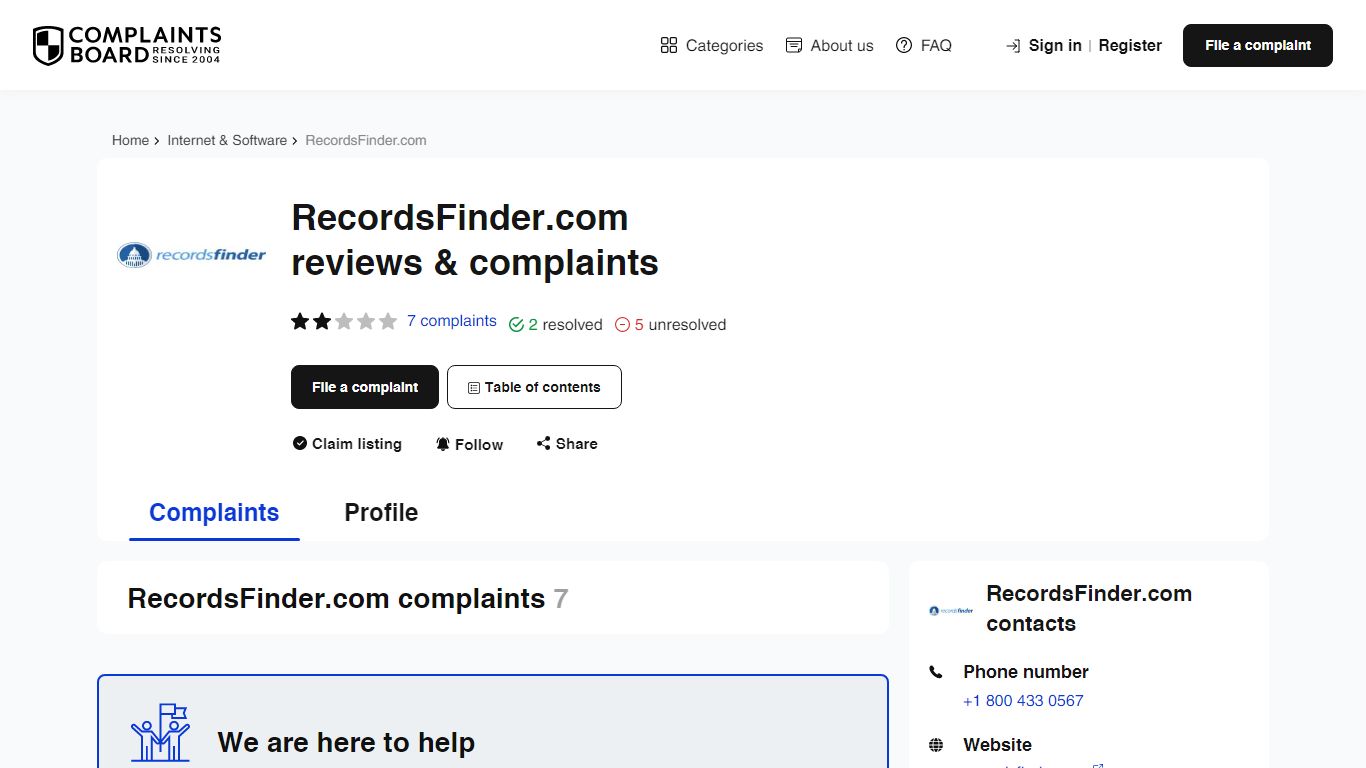Click Claim listing
This screenshot has height=768, width=1366.
(347, 444)
